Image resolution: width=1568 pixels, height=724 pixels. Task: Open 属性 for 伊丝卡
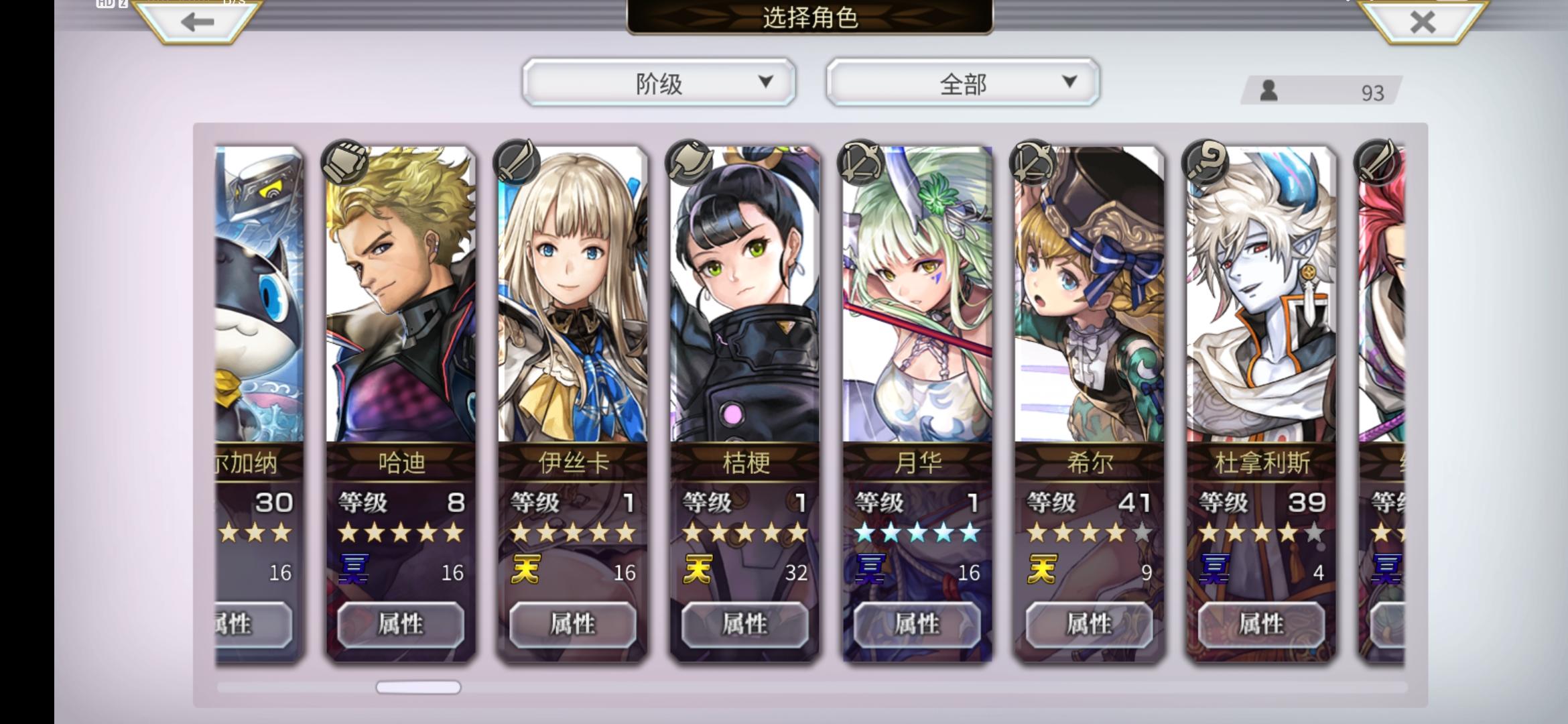point(573,624)
